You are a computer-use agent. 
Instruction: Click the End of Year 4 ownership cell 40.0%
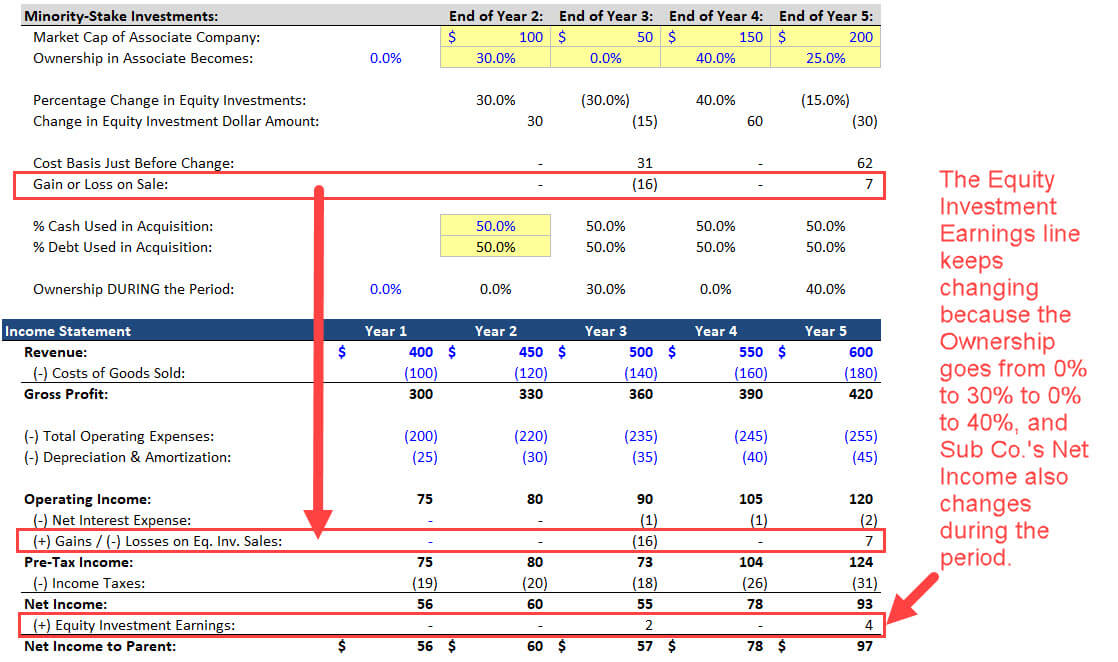pyautogui.click(x=715, y=58)
